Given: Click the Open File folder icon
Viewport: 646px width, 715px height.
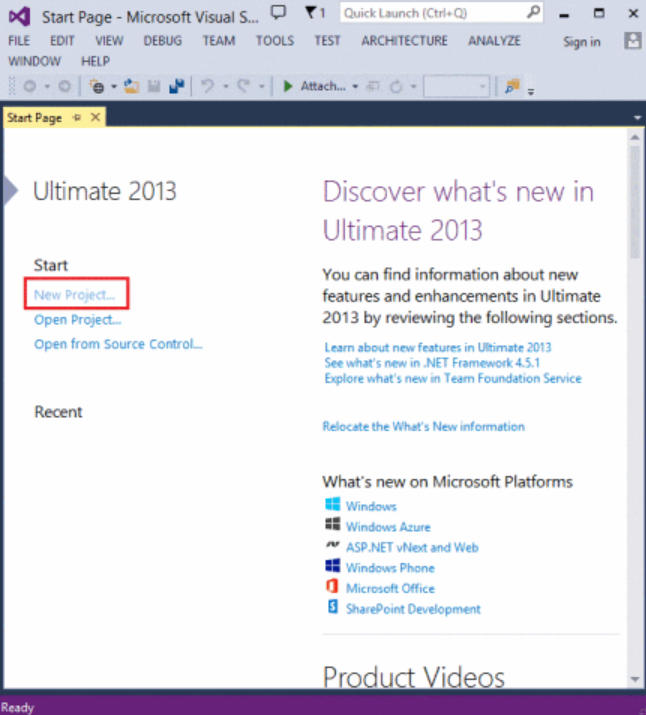Looking at the screenshot, I should tap(131, 87).
